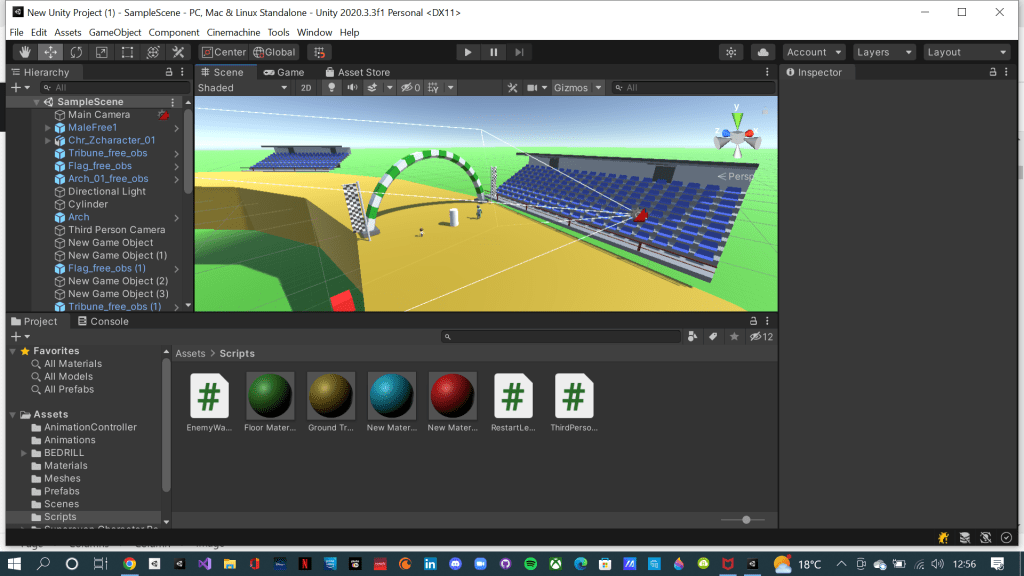Mute or unmute scene audio
Screen dimensions: 1024x576
click(352, 88)
